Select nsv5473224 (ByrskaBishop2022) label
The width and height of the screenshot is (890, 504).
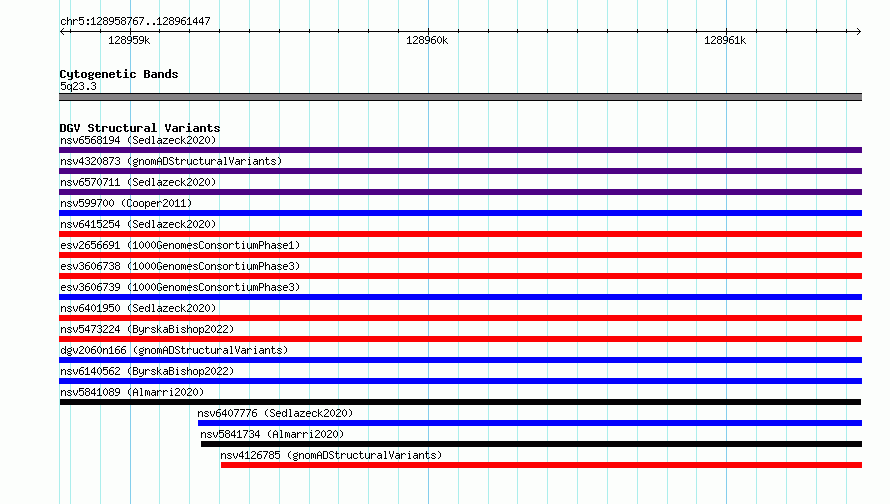pyautogui.click(x=147, y=329)
